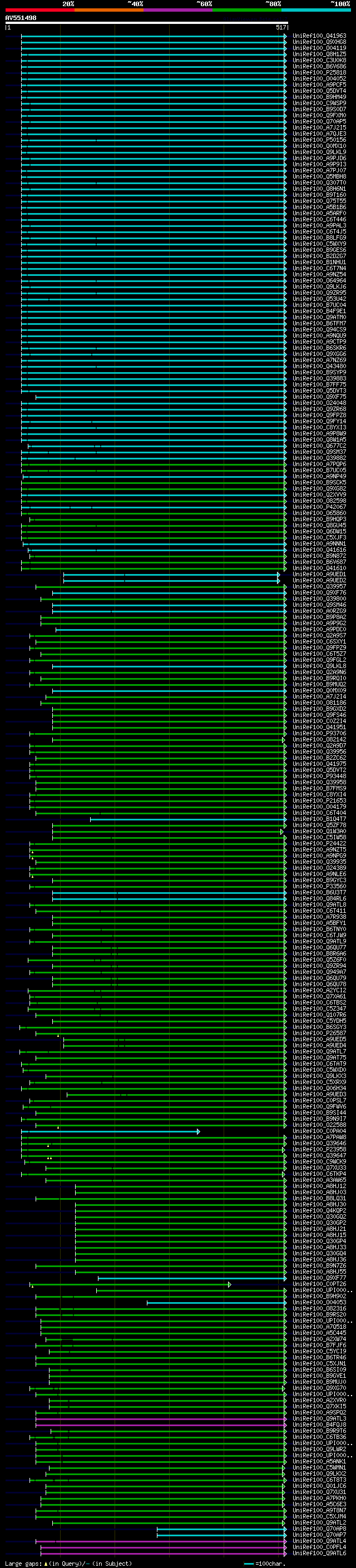This screenshot has width=356, height=1568.
Task: Open hit UniRef100_A9UED2
Action: pos(319,580)
